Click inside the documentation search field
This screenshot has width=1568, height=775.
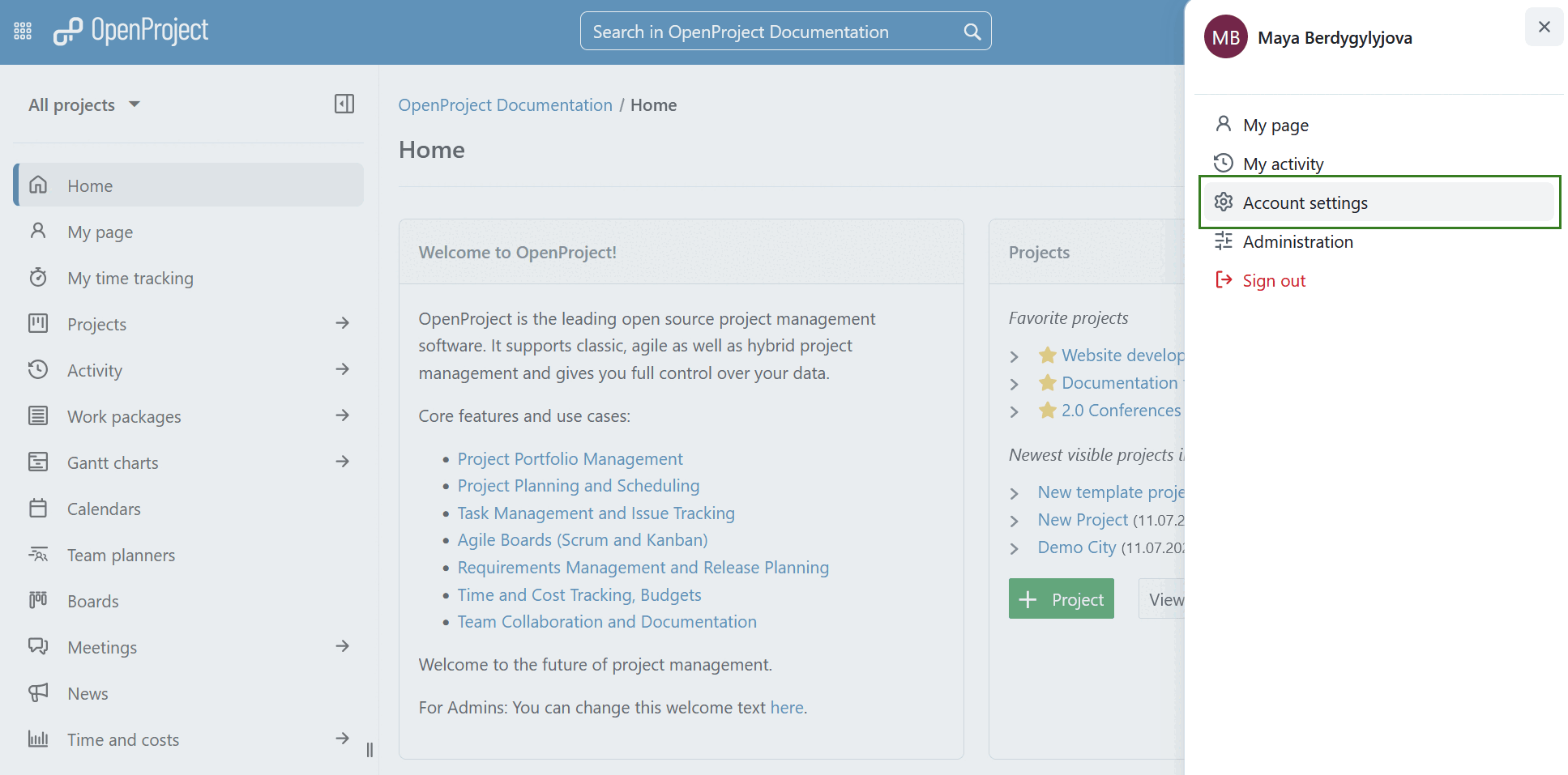tap(762, 32)
